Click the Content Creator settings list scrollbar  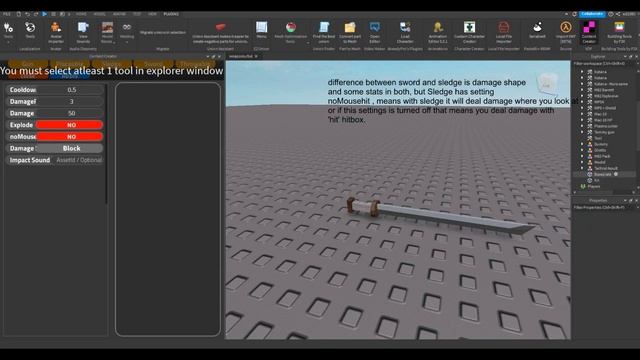pos(107,144)
